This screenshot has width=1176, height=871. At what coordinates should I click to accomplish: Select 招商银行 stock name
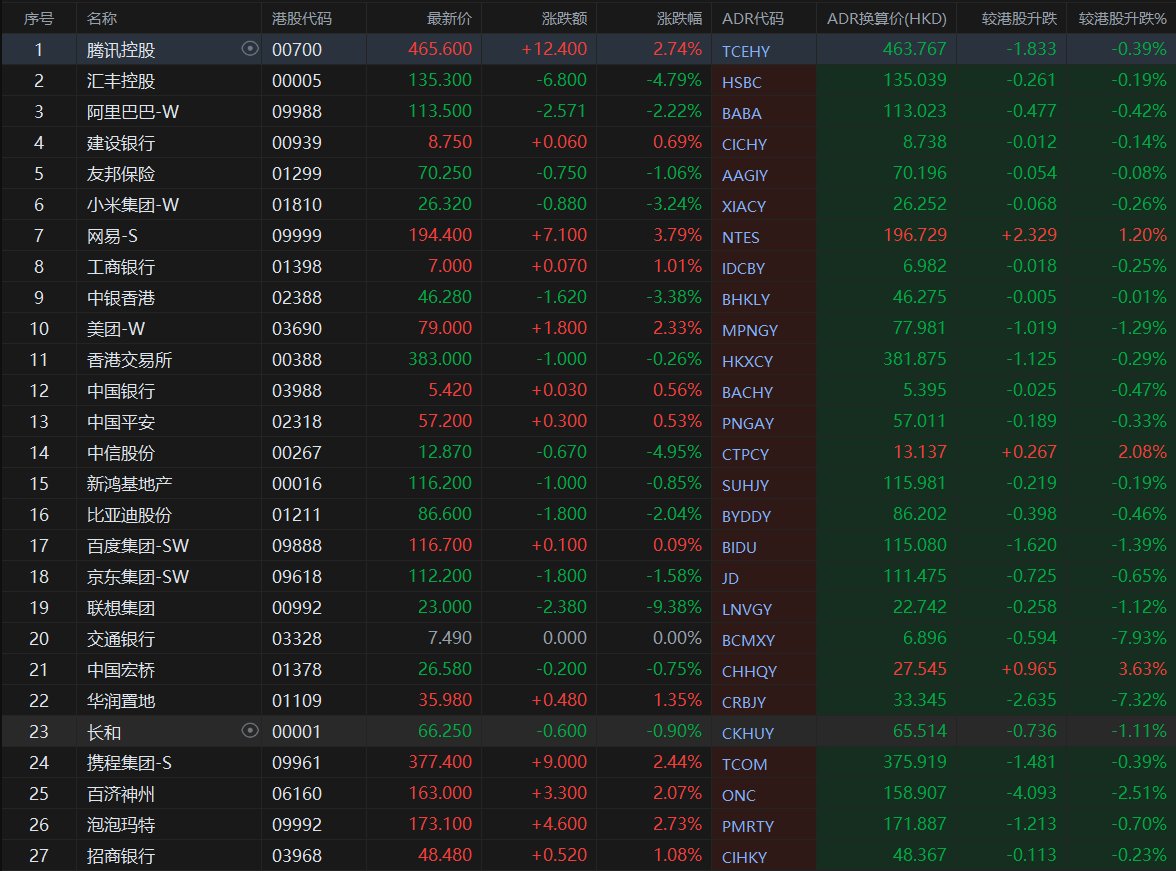(121, 856)
